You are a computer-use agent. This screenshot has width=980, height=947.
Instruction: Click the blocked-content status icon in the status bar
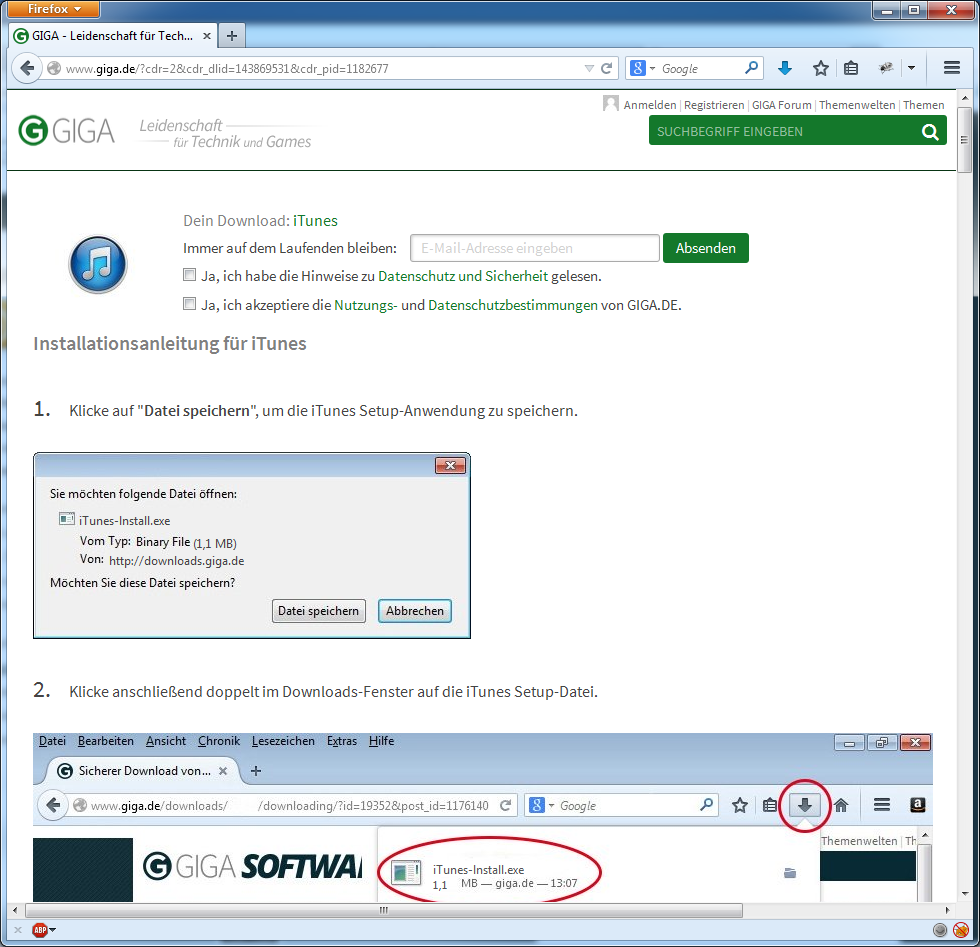tap(961, 930)
